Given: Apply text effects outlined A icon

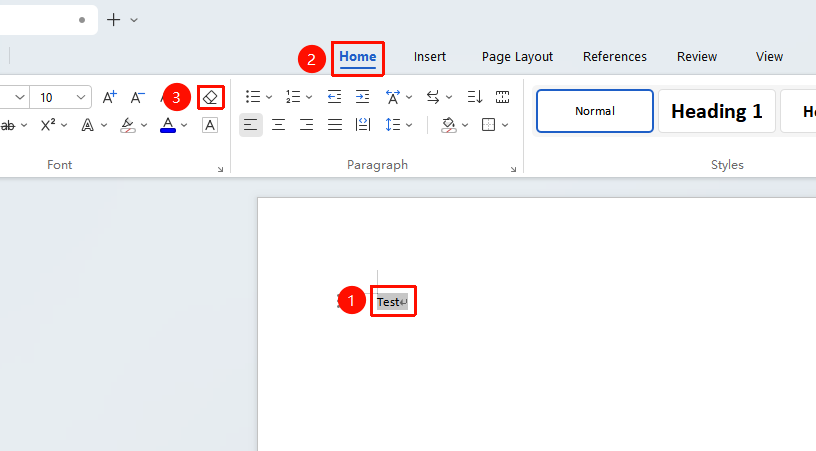Looking at the screenshot, I should click(x=87, y=125).
